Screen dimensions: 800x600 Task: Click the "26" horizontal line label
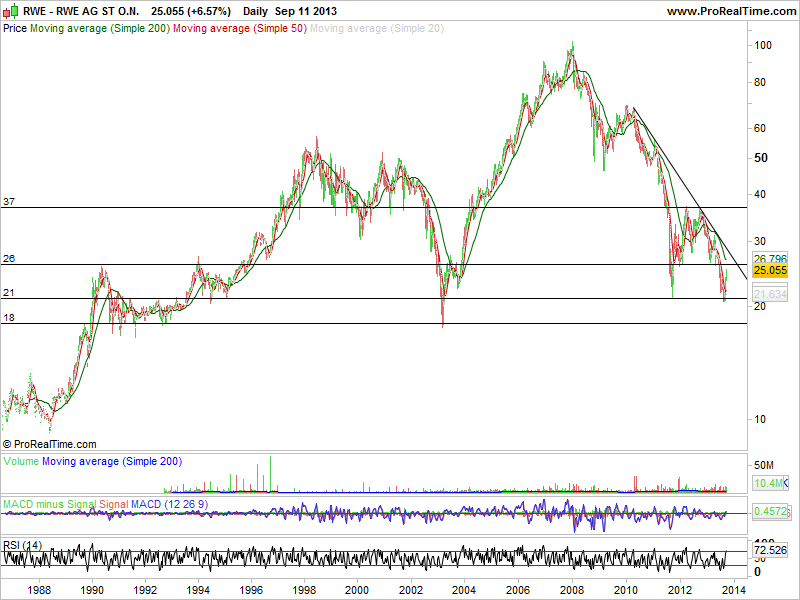click(x=9, y=259)
